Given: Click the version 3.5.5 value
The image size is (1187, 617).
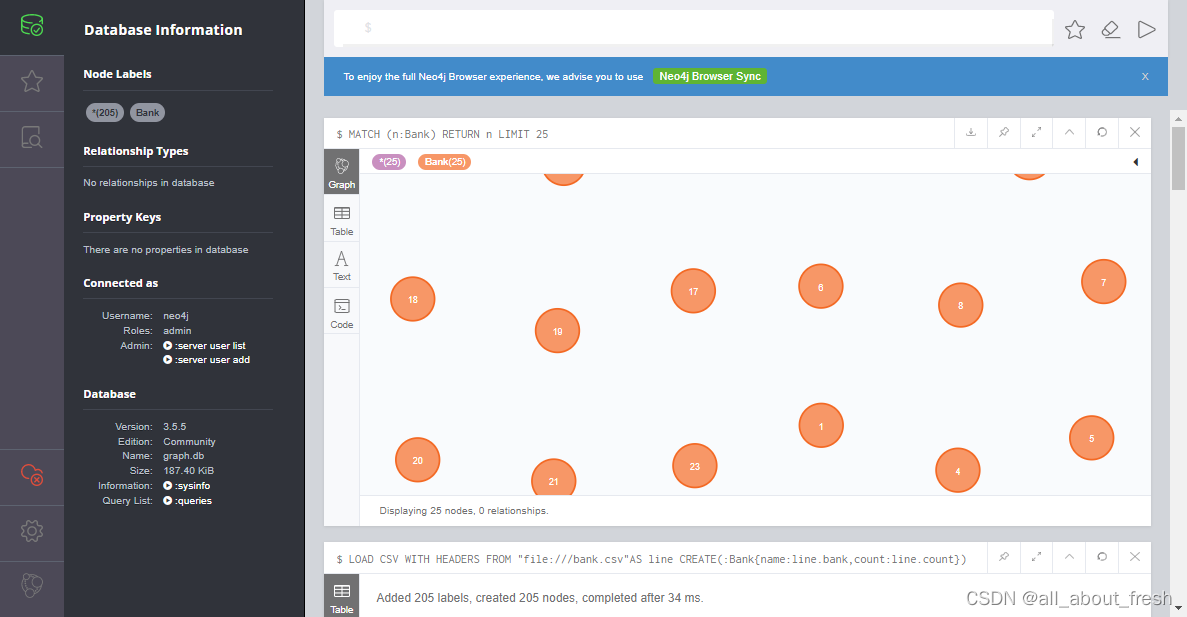Looking at the screenshot, I should click(x=174, y=427).
